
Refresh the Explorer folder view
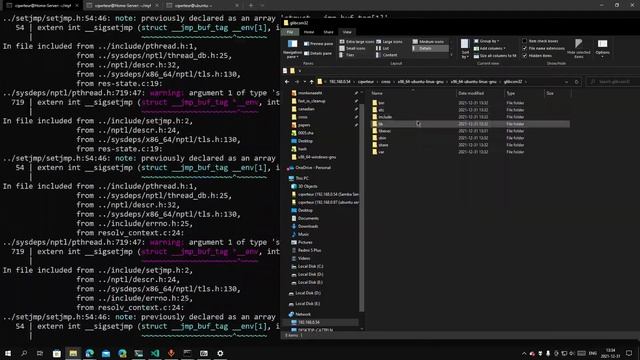(x=576, y=82)
